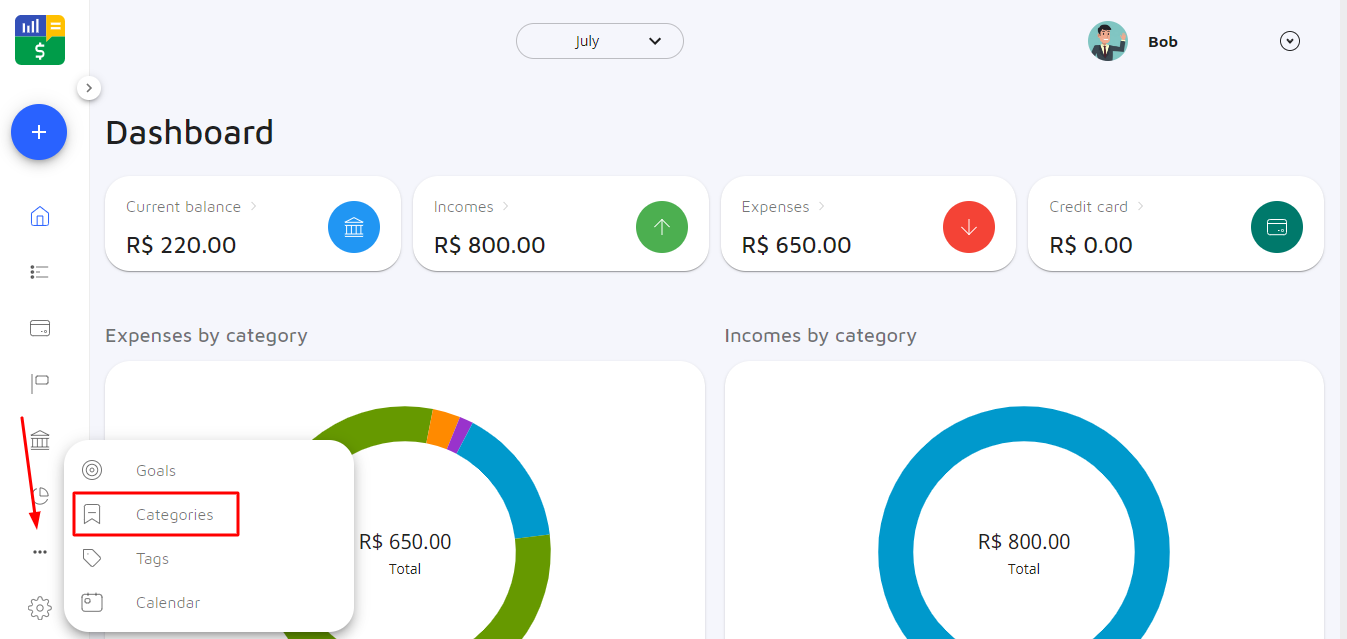
Task: Open the Expenses card link
Action: (x=784, y=206)
